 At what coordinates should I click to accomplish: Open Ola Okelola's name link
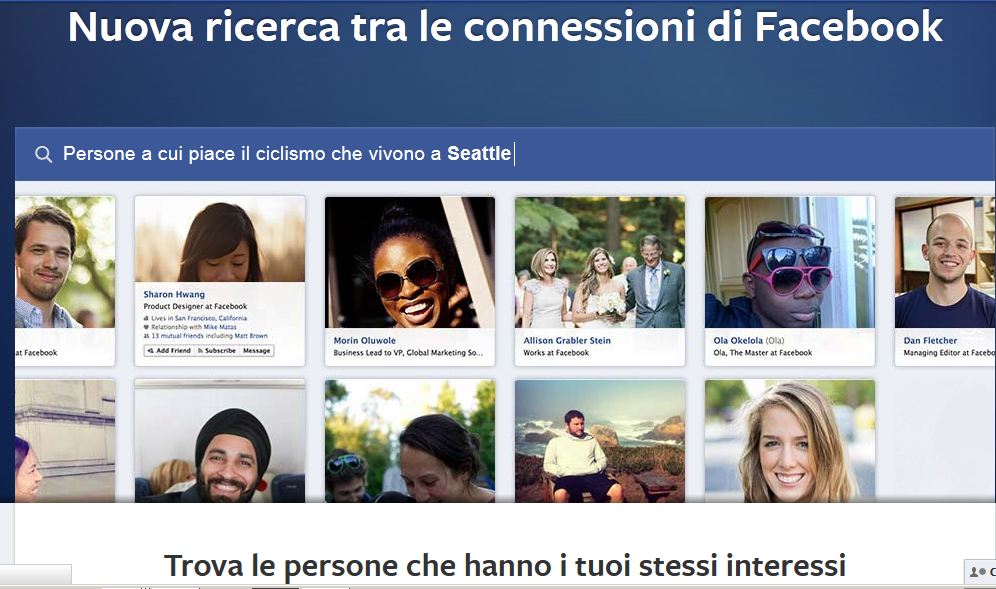(x=738, y=341)
